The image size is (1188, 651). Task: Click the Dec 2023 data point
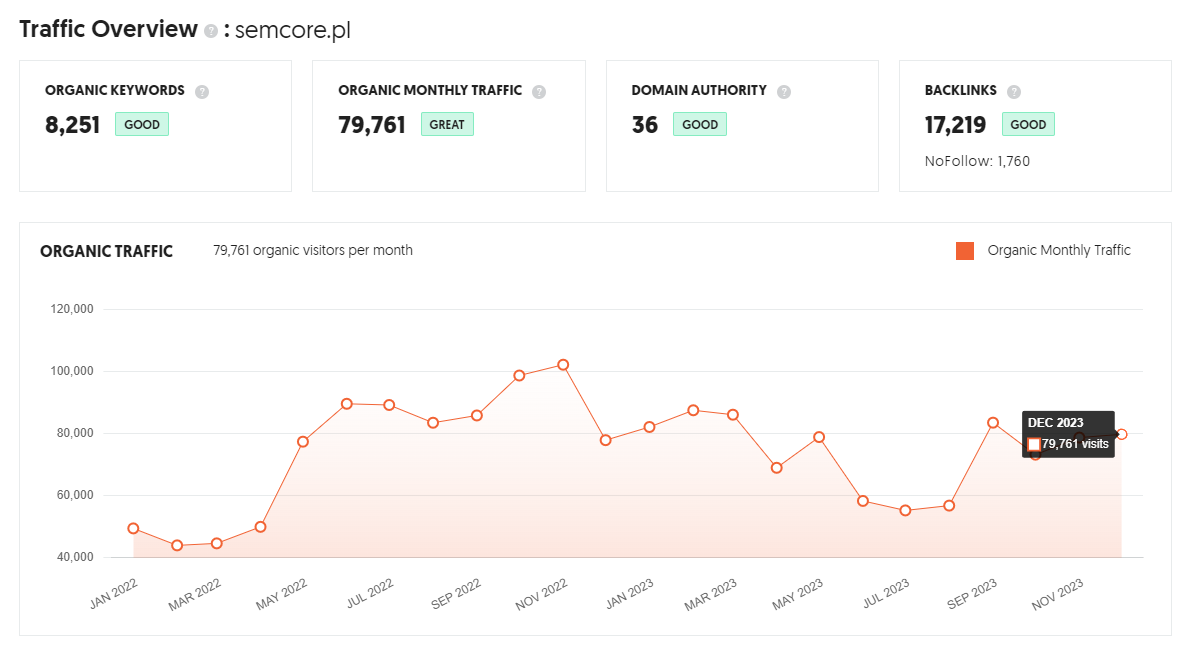coord(1121,434)
